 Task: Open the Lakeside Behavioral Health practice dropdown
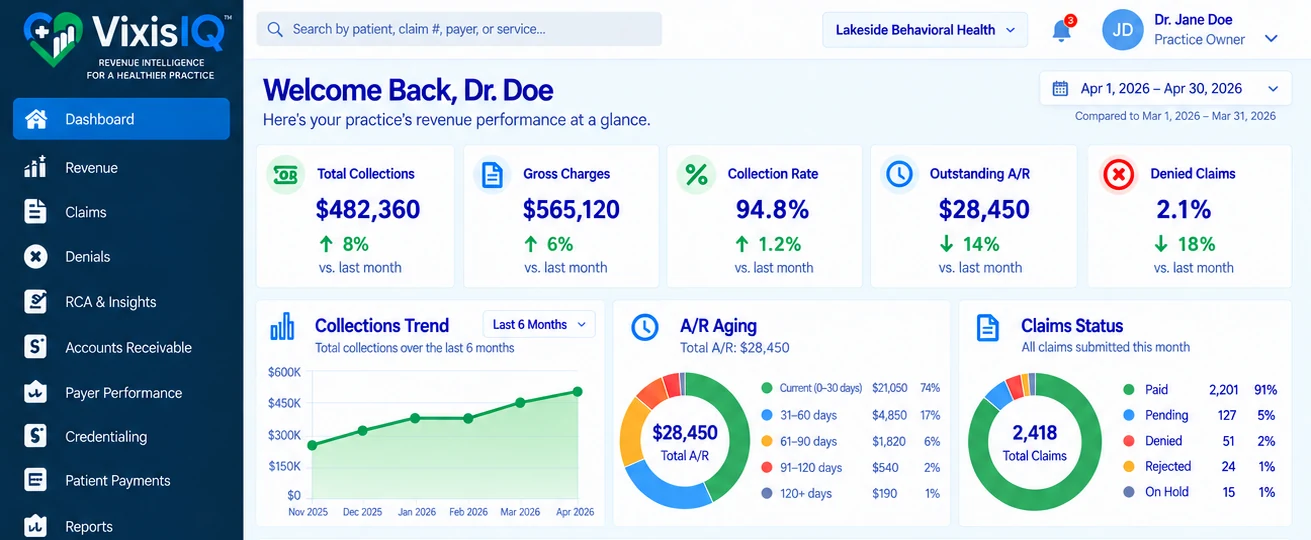pyautogui.click(x=925, y=30)
